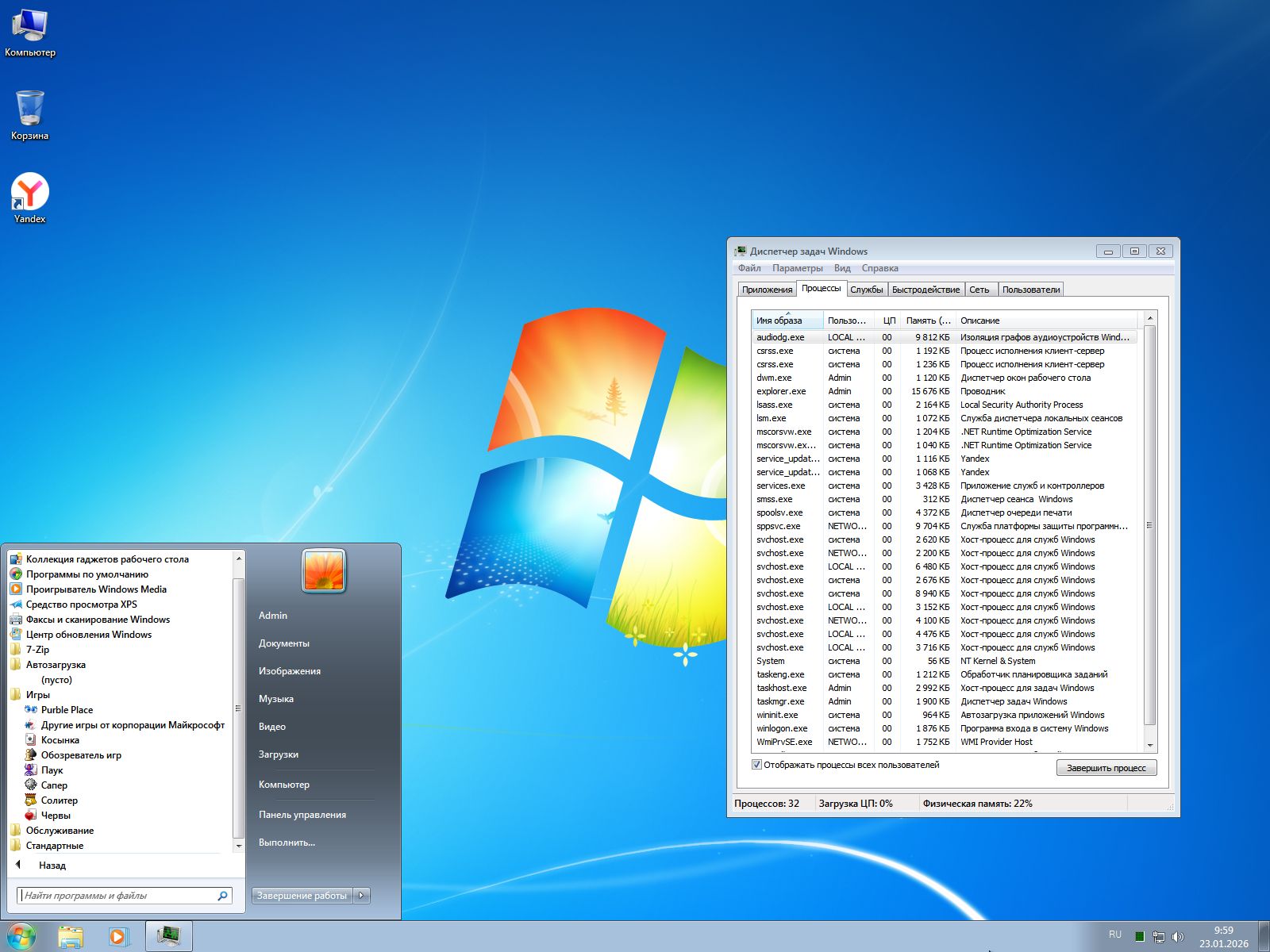Launch Purble Place game from Start menu
The image size is (1270, 952).
(x=67, y=710)
